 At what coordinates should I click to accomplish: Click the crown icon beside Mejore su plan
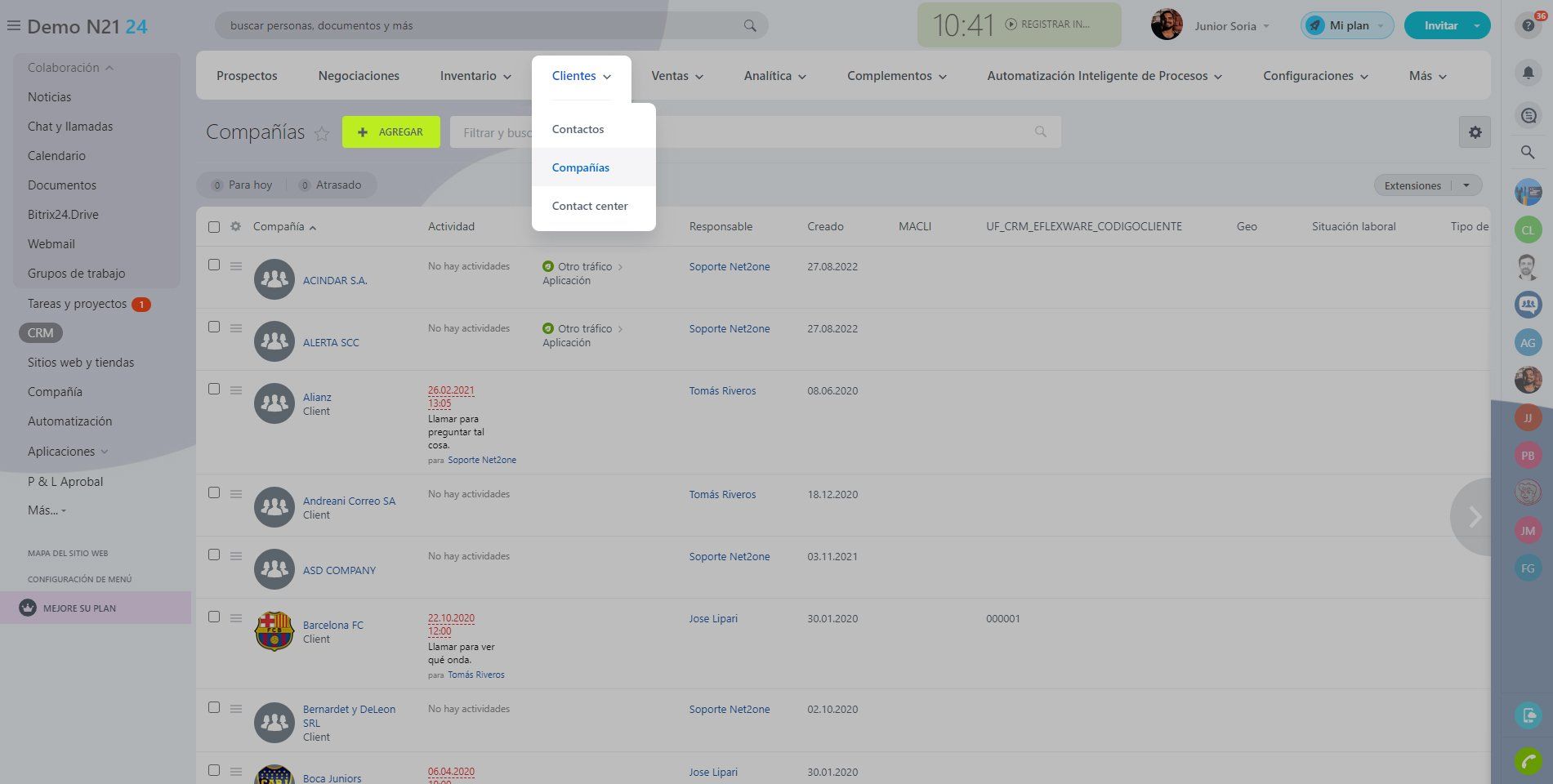tap(28, 608)
